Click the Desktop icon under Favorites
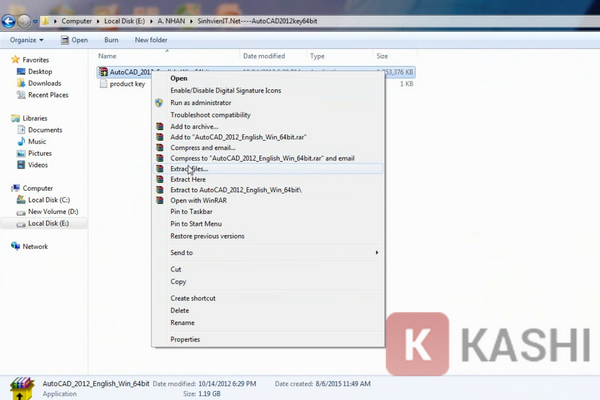The image size is (600, 400). [x=18, y=72]
